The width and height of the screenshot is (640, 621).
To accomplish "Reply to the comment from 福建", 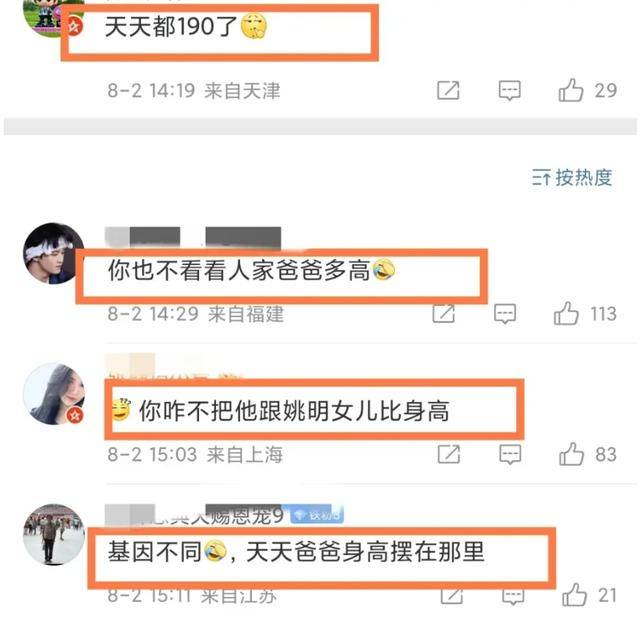I will coord(505,314).
